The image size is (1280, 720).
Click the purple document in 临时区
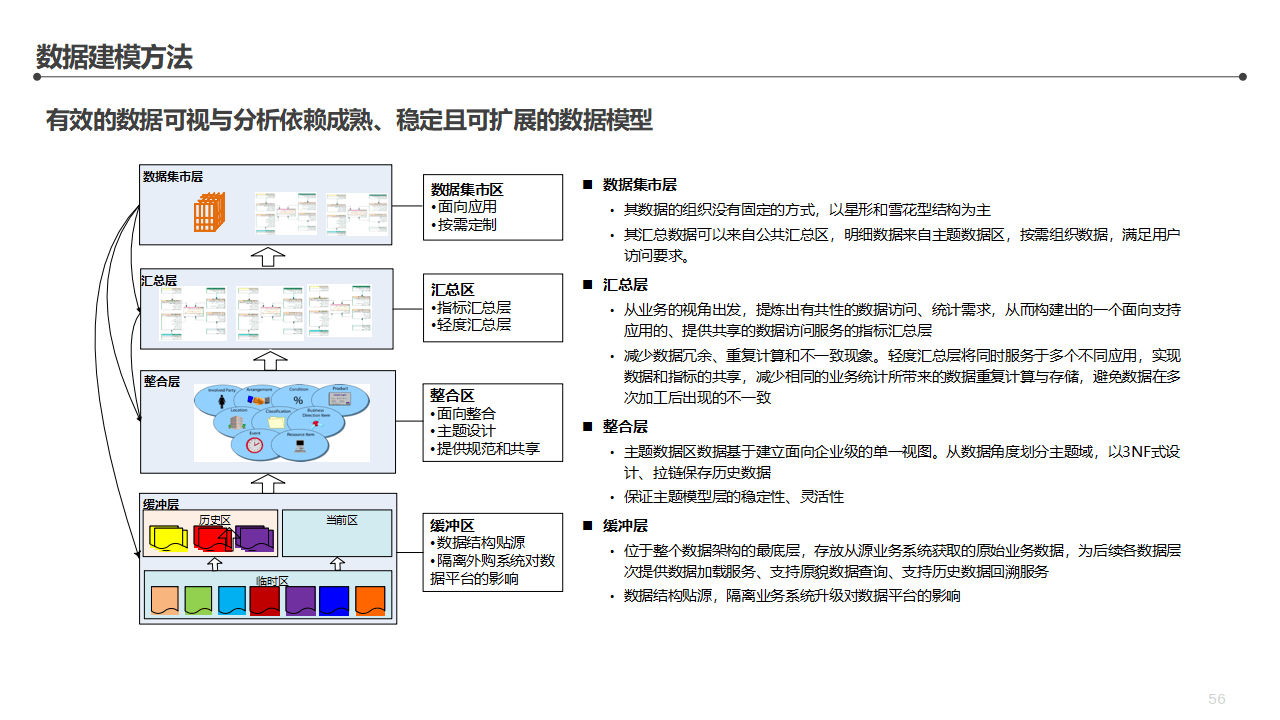pos(300,600)
